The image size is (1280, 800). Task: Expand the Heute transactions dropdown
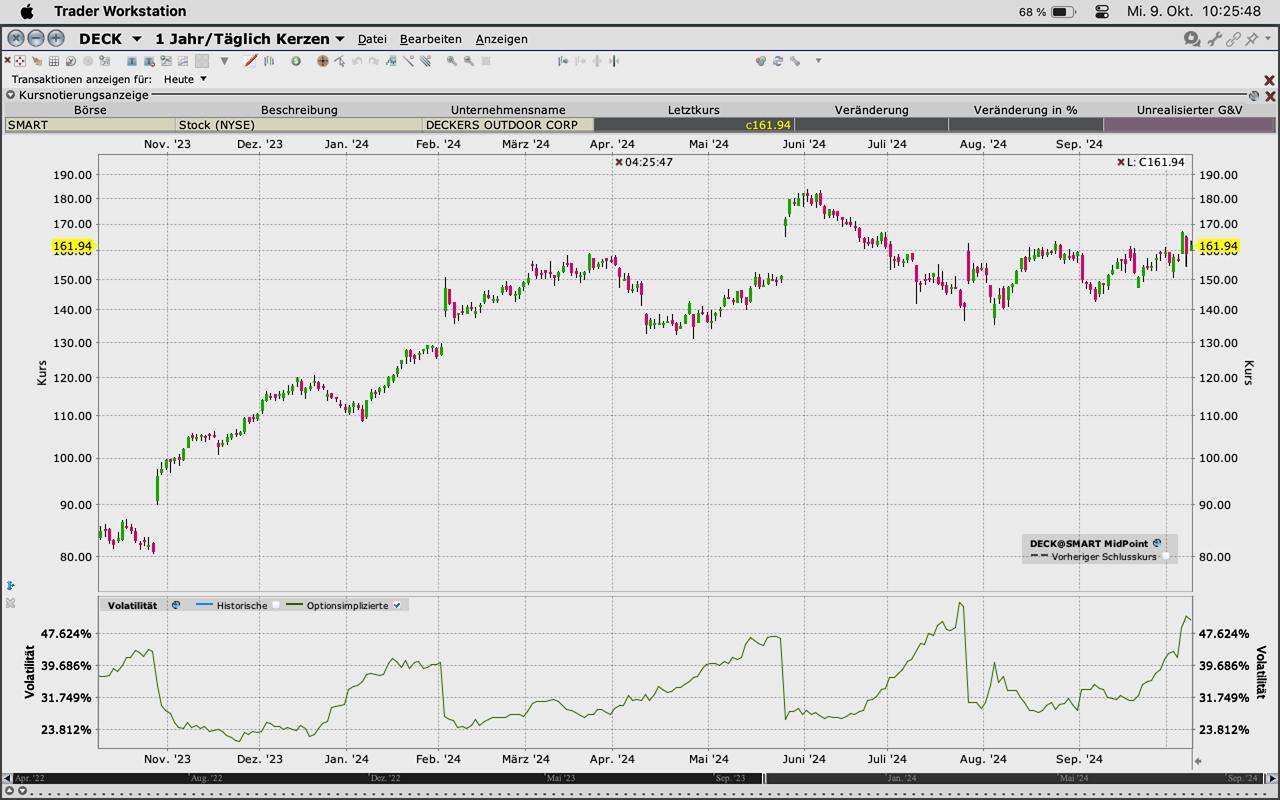[203, 79]
